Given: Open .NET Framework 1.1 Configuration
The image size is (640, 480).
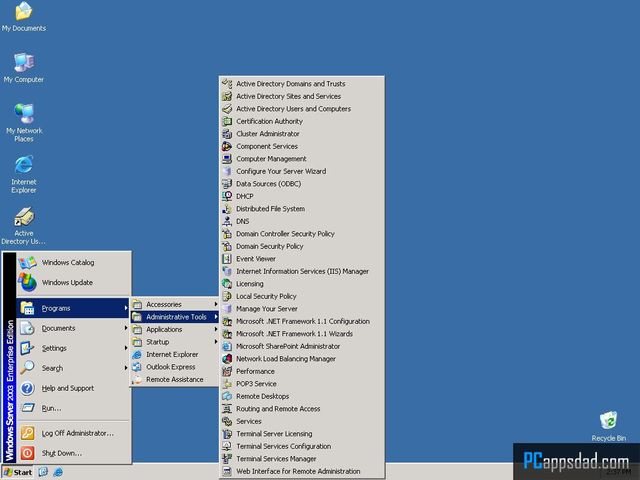Looking at the screenshot, I should pyautogui.click(x=302, y=321).
